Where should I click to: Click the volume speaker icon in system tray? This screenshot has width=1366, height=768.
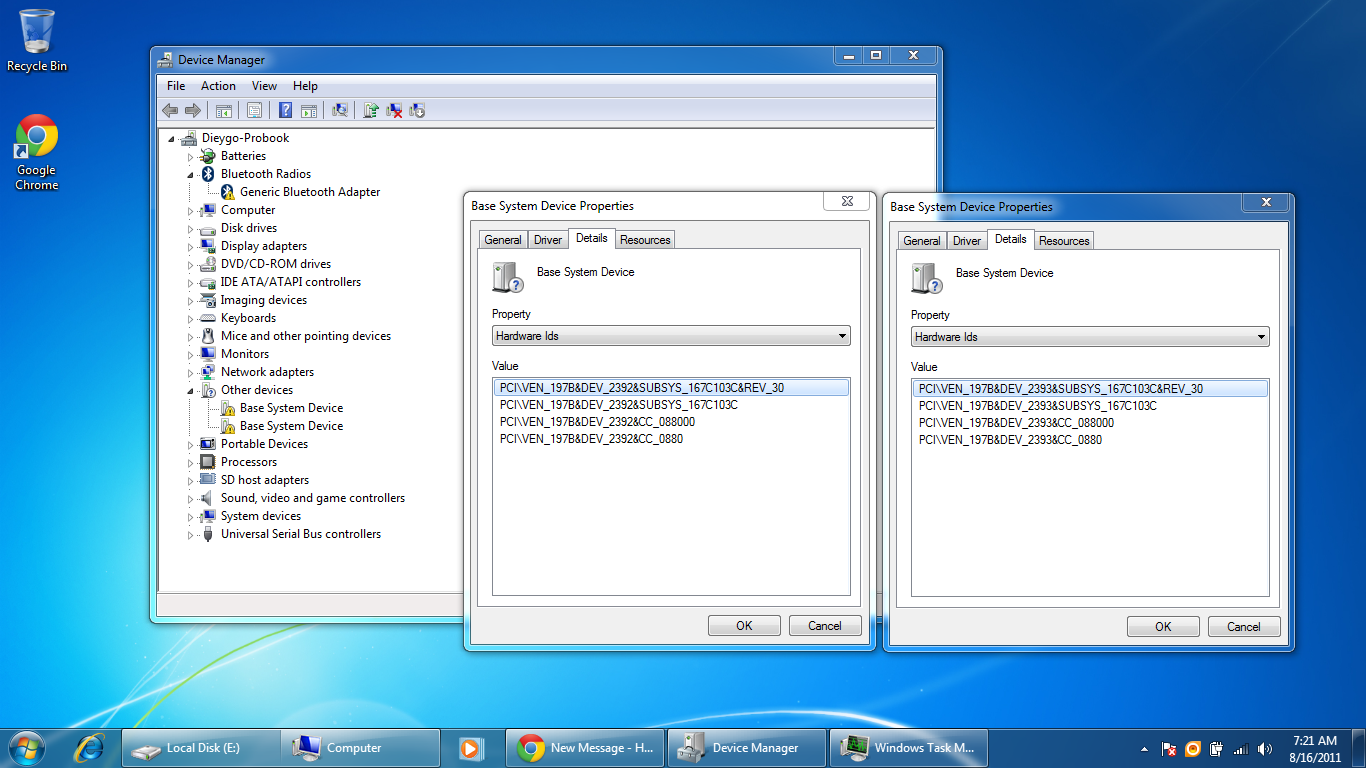[x=1265, y=749]
